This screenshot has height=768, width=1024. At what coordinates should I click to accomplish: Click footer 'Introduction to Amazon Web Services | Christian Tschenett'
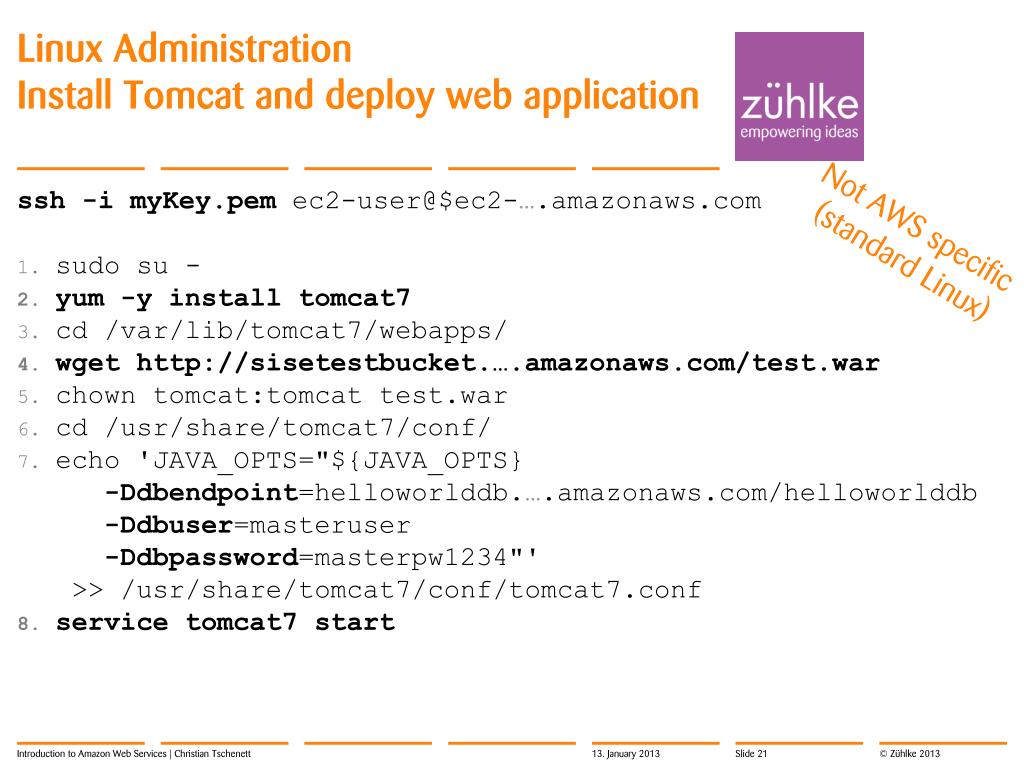tap(134, 754)
